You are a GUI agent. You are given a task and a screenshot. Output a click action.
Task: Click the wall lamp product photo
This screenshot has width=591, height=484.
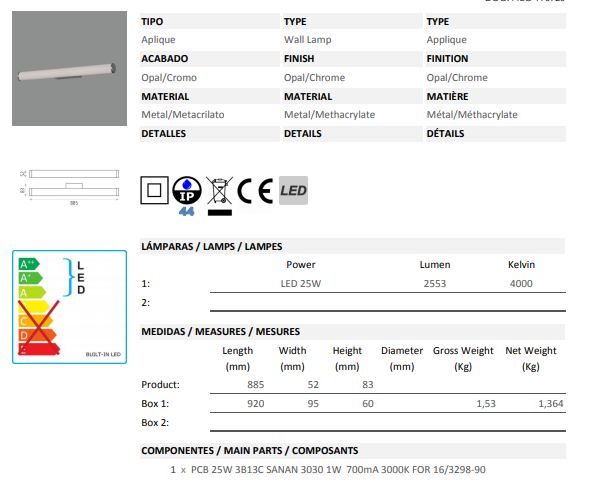(69, 68)
